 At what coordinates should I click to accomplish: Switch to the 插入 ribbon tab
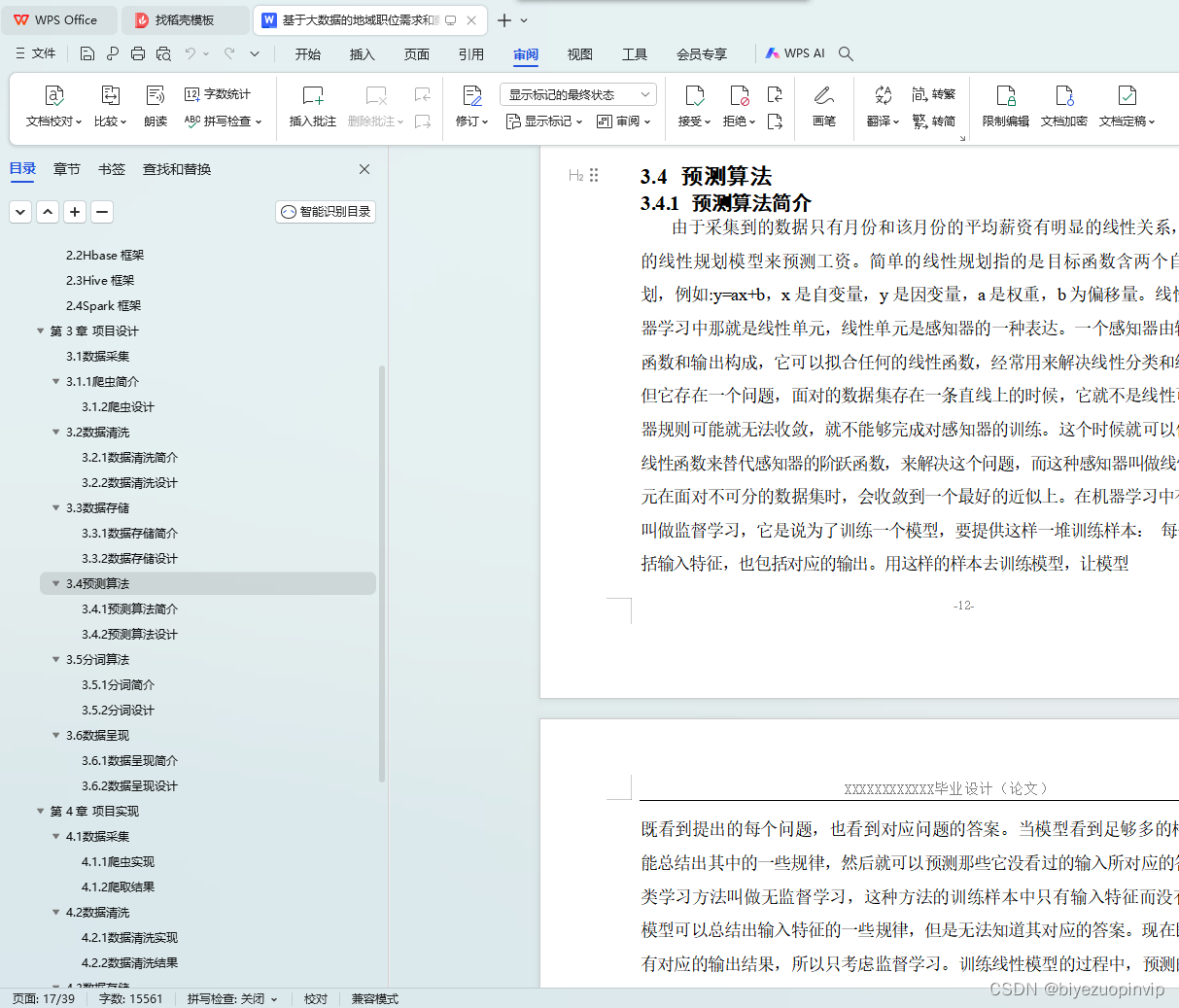pyautogui.click(x=363, y=54)
